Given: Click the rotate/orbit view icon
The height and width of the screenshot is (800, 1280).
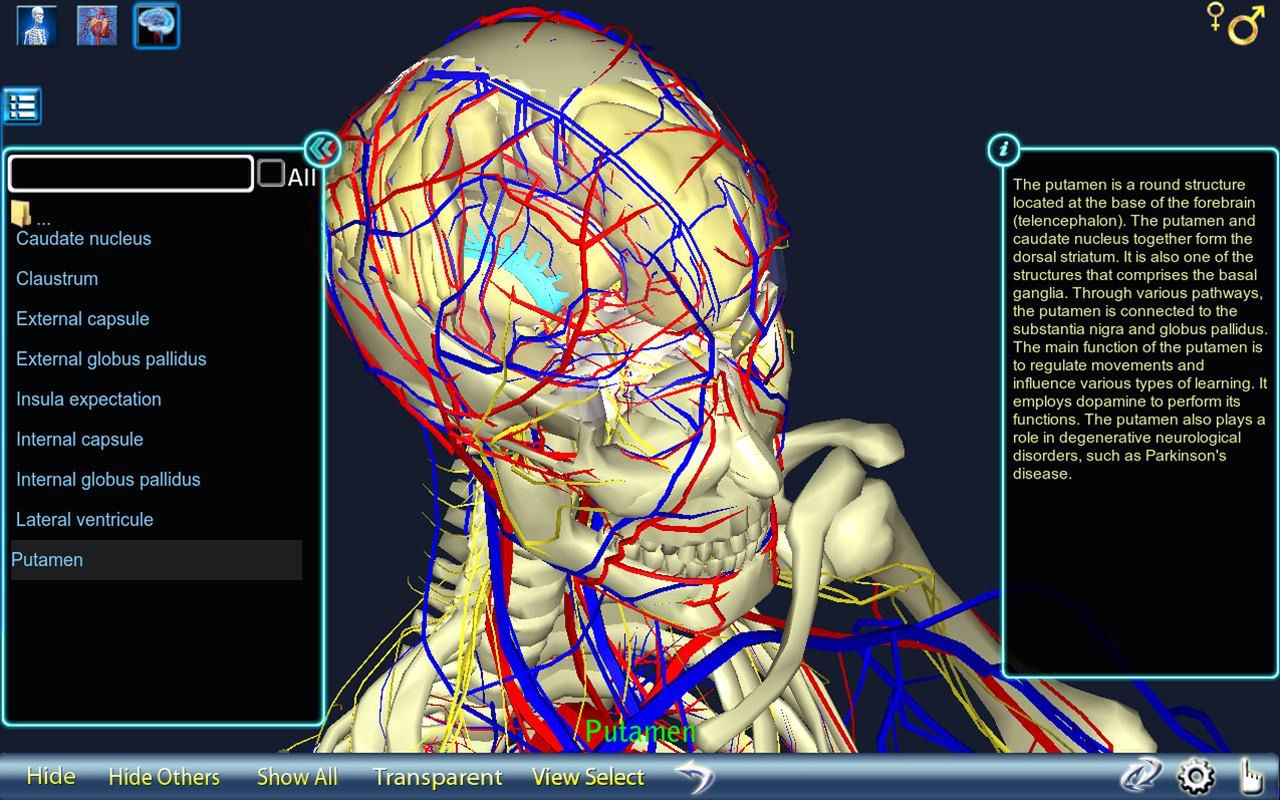Looking at the screenshot, I should (1140, 775).
